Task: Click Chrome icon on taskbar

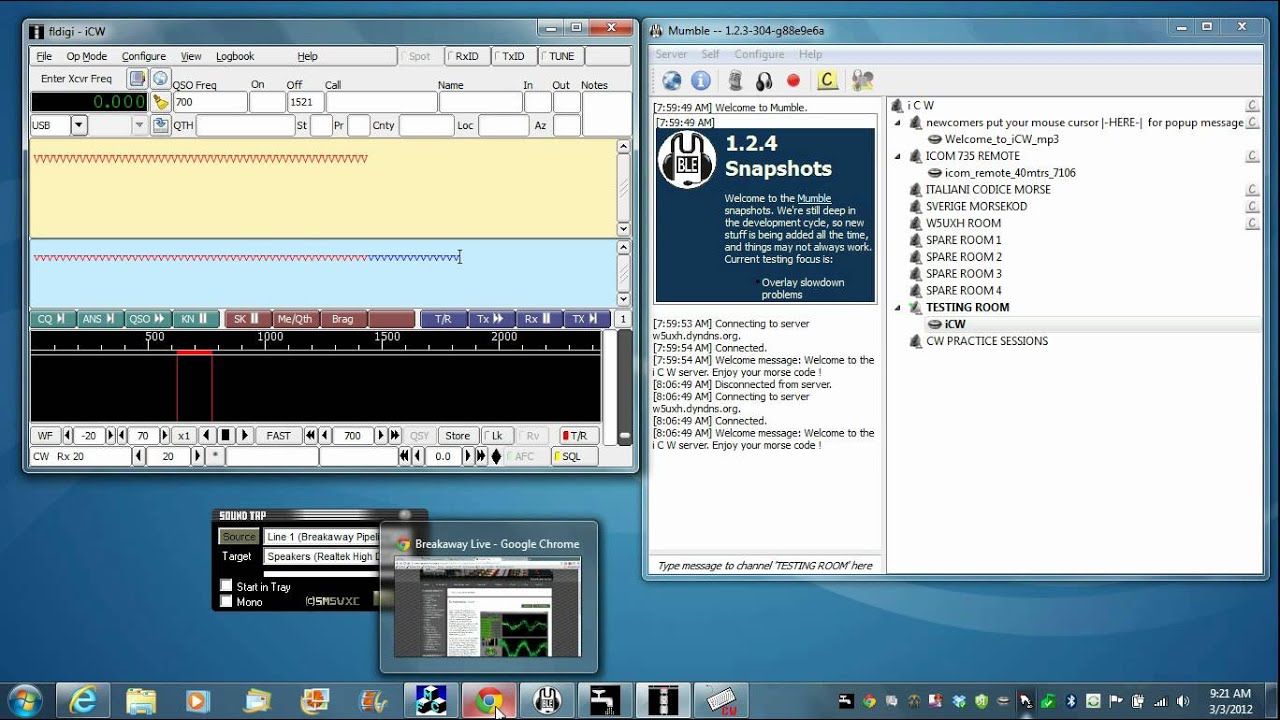Action: (489, 701)
